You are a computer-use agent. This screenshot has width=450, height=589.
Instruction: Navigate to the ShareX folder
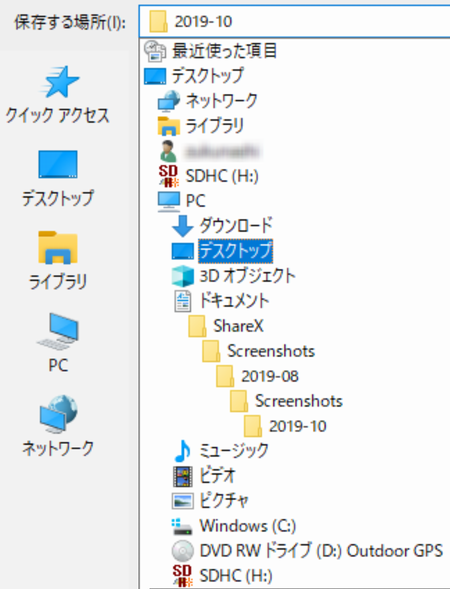click(x=226, y=326)
